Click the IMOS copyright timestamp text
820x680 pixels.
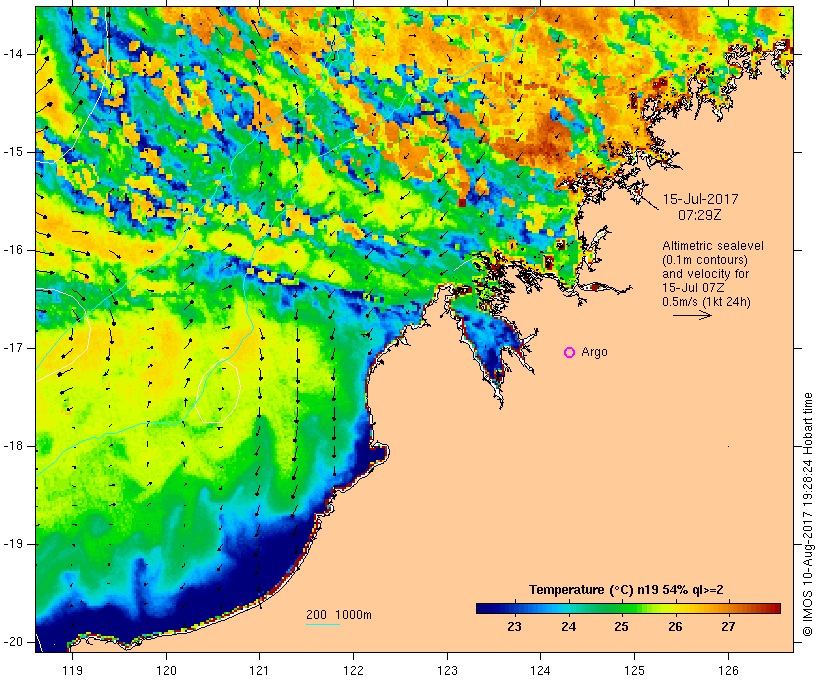808,515
